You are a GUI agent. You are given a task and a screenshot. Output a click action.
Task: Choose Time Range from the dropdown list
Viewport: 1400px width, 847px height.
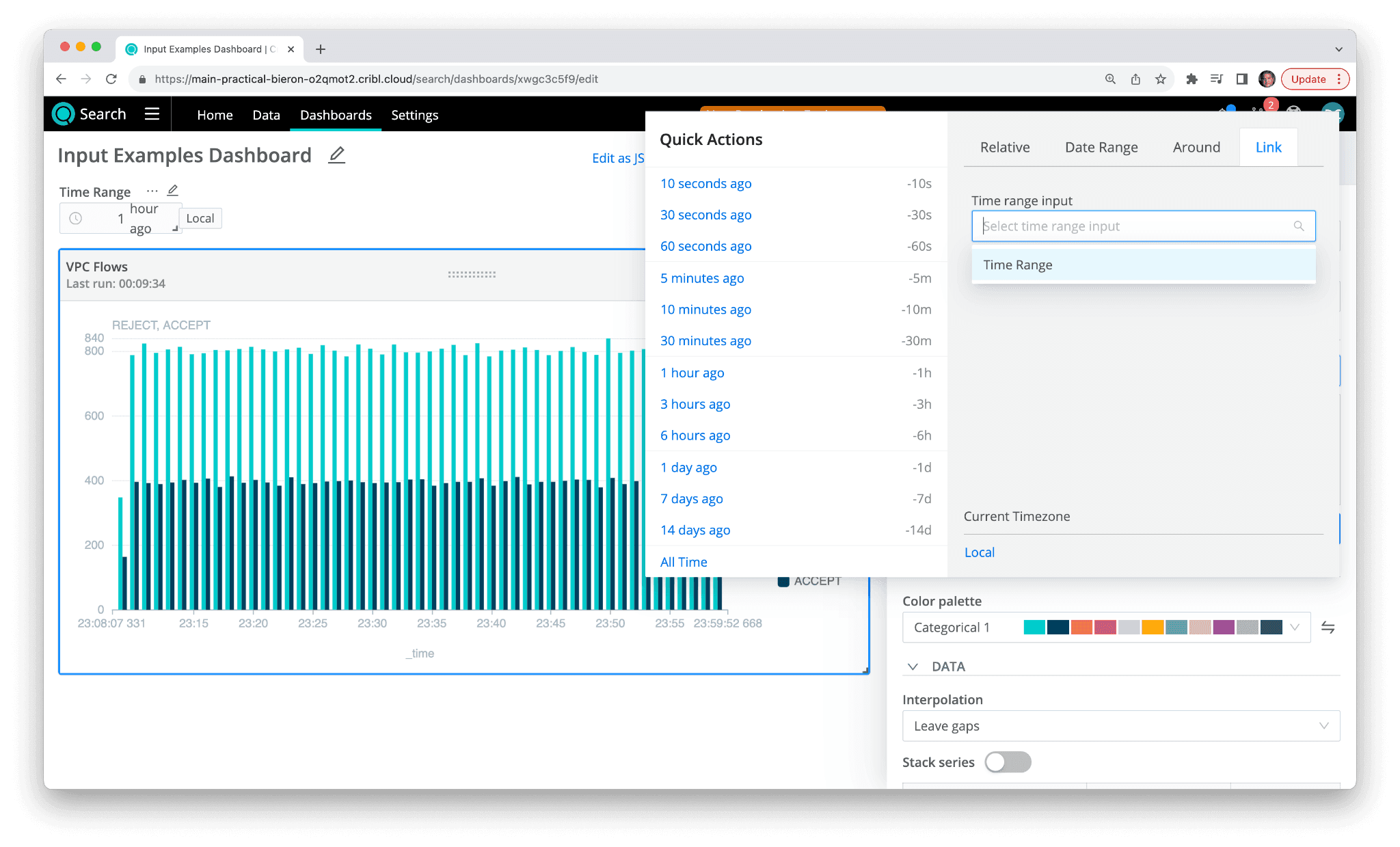pos(1018,265)
